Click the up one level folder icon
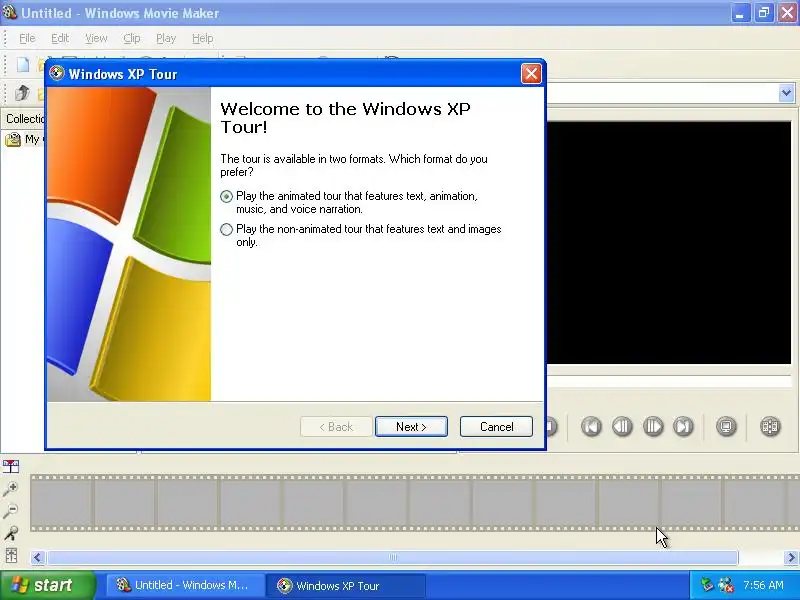The image size is (800, 600). (x=22, y=93)
